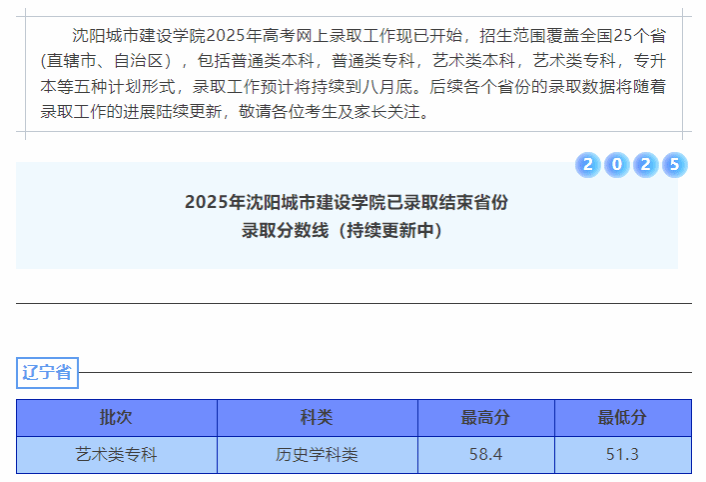Click the first blue circle showing 2
706x482 pixels.
tap(588, 165)
